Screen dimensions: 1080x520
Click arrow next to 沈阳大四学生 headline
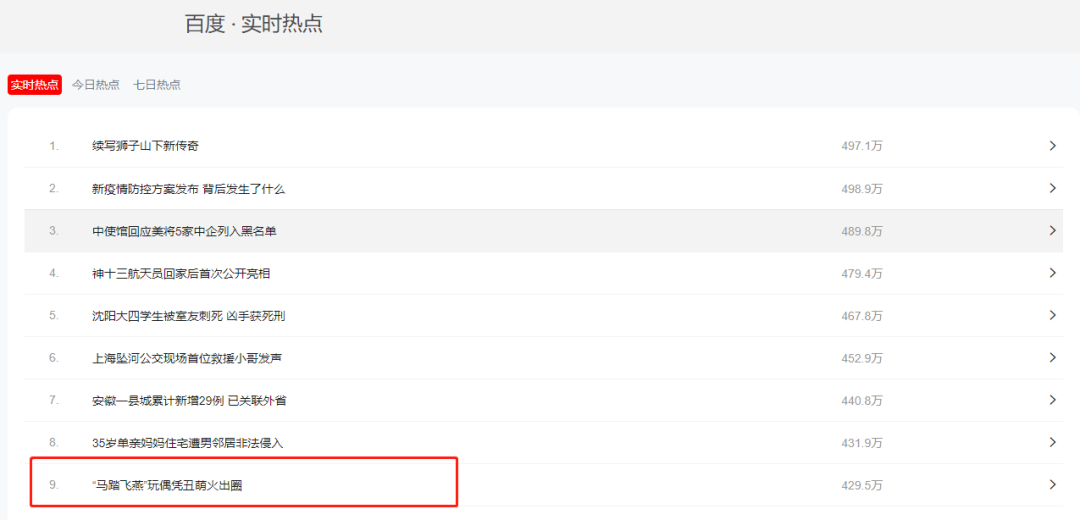[x=1052, y=315]
